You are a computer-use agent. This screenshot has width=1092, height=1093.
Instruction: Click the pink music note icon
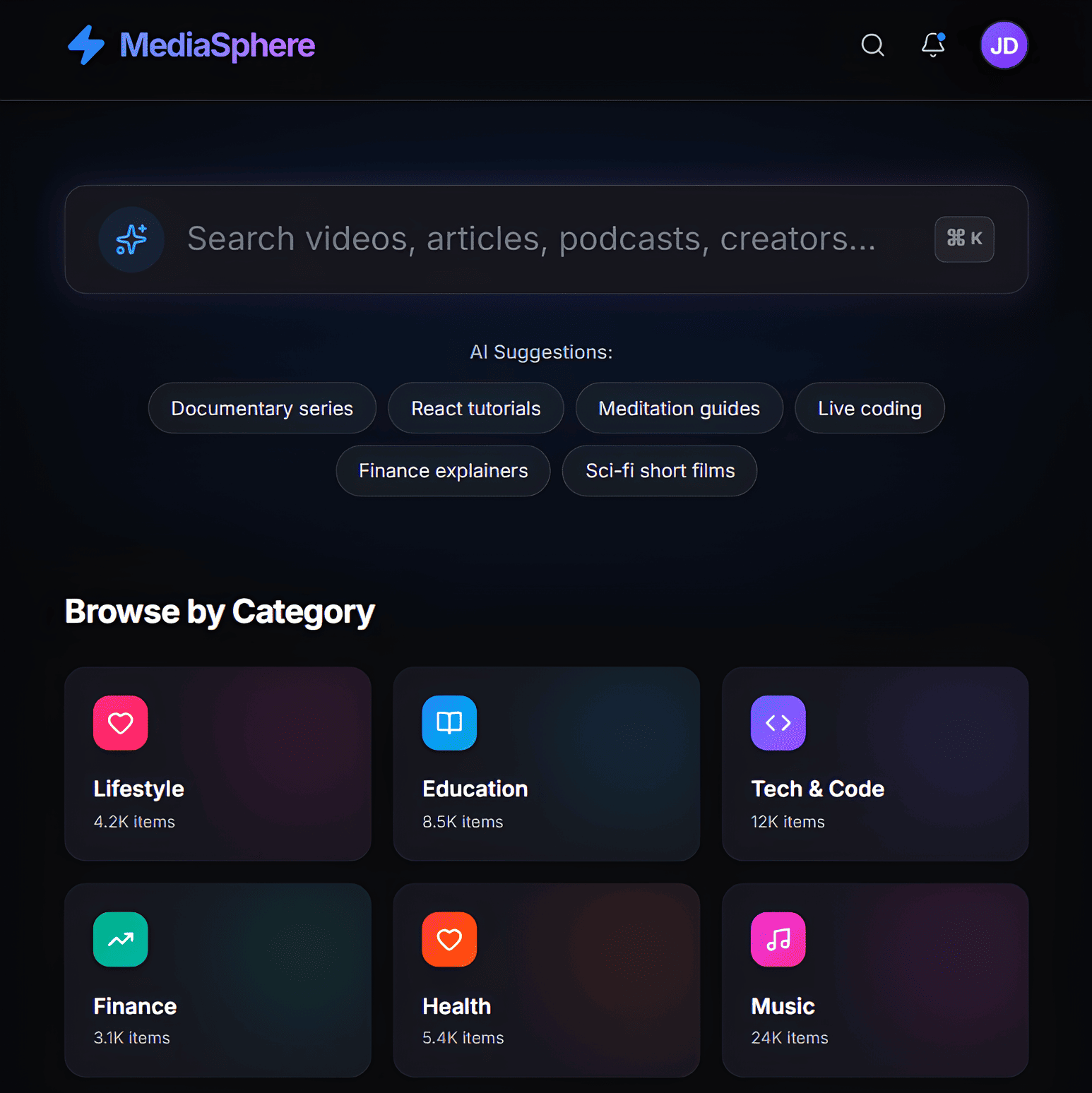[778, 939]
